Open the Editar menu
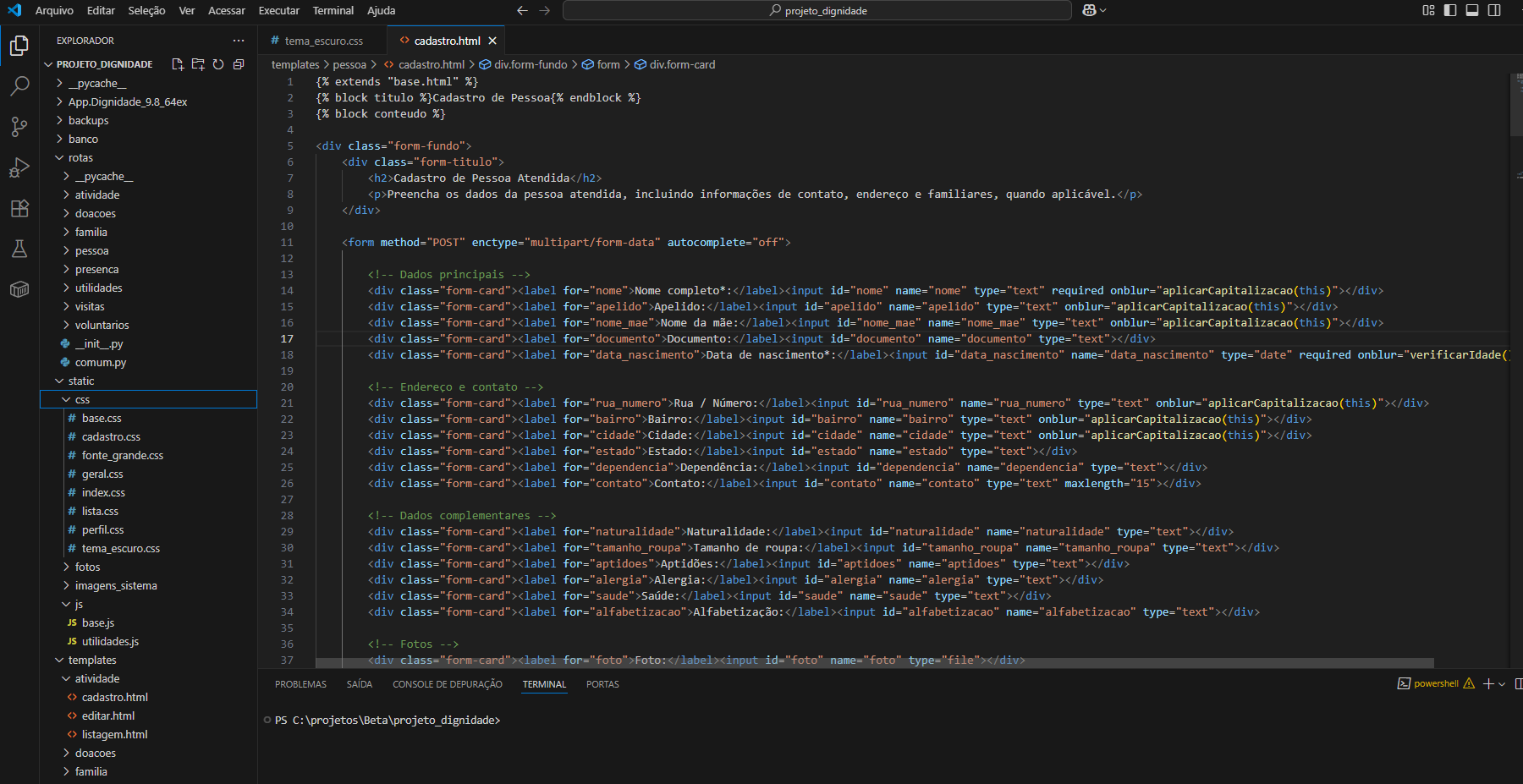This screenshot has height=784, width=1523. (x=101, y=10)
